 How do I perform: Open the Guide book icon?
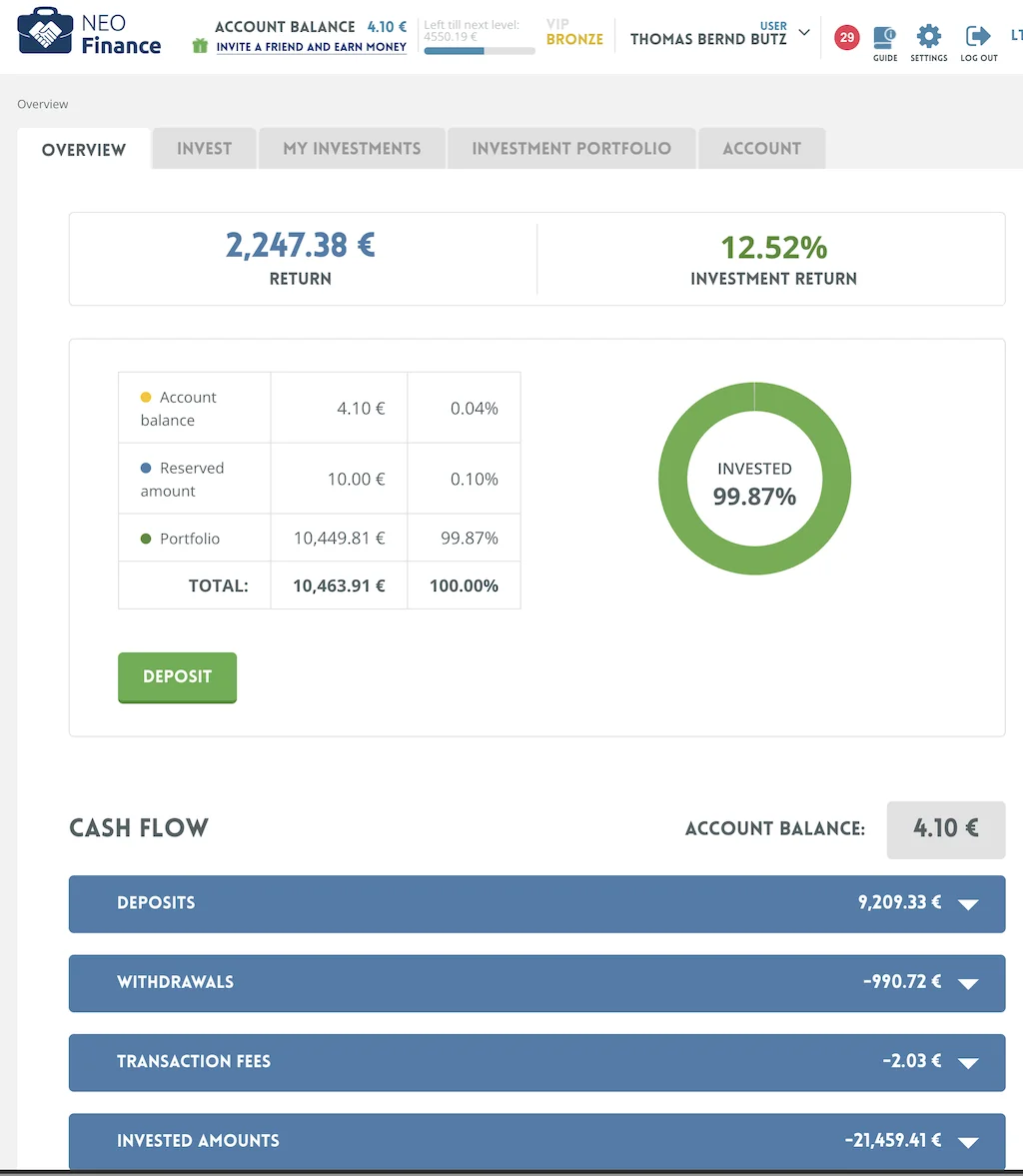pyautogui.click(x=884, y=38)
